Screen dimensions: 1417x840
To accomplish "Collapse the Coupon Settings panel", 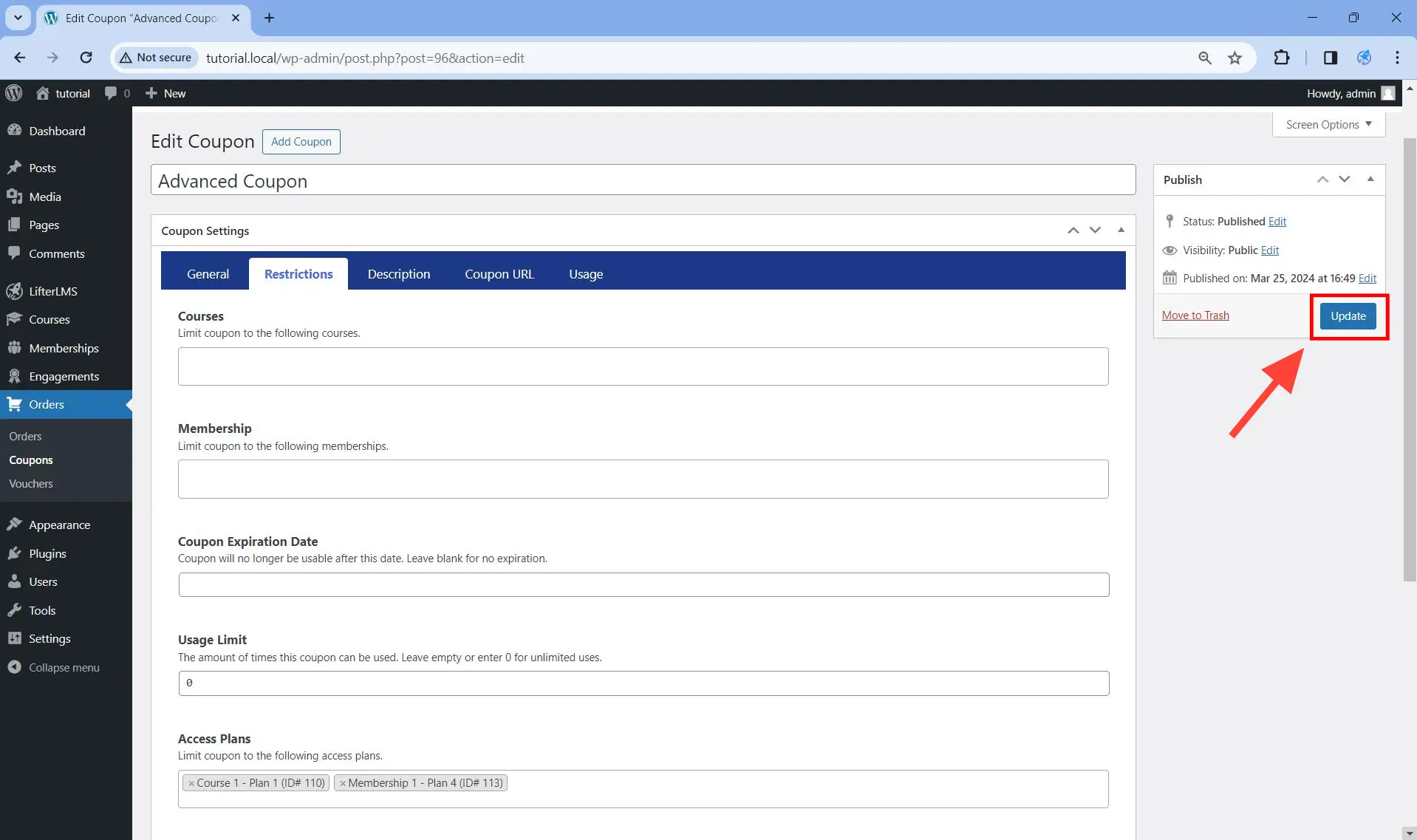I will pyautogui.click(x=1121, y=231).
